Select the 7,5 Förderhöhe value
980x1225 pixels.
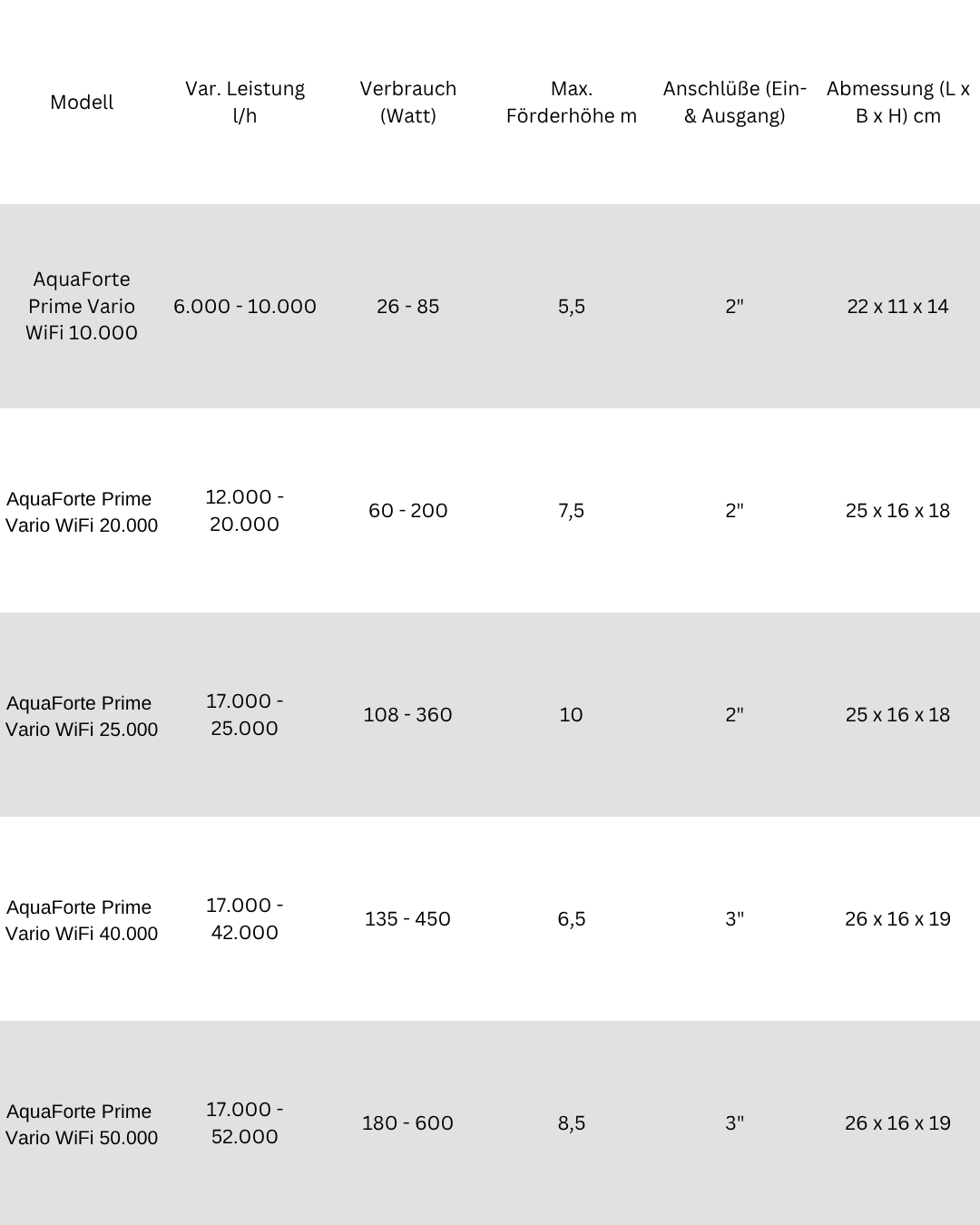(572, 510)
